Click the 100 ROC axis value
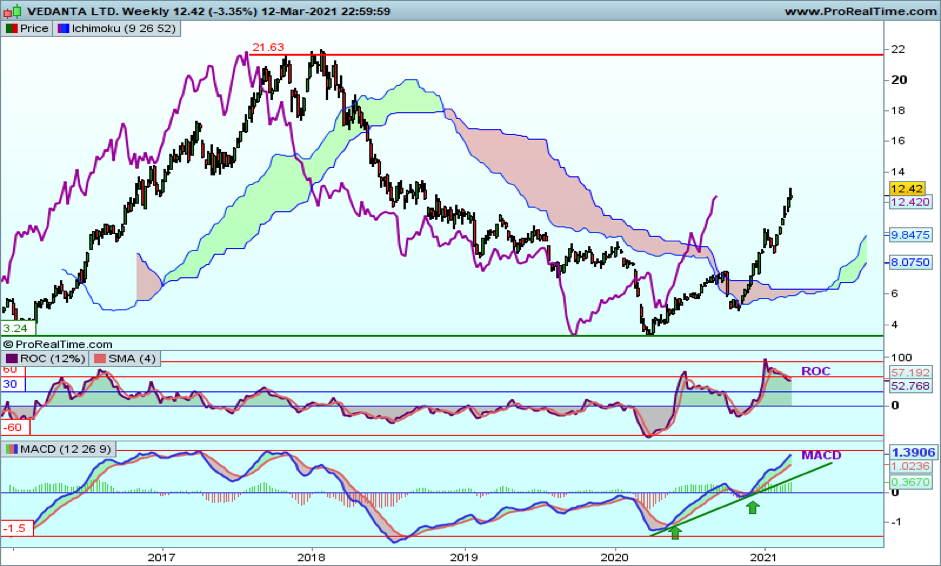Viewport: 941px width, 566px height. [x=901, y=358]
